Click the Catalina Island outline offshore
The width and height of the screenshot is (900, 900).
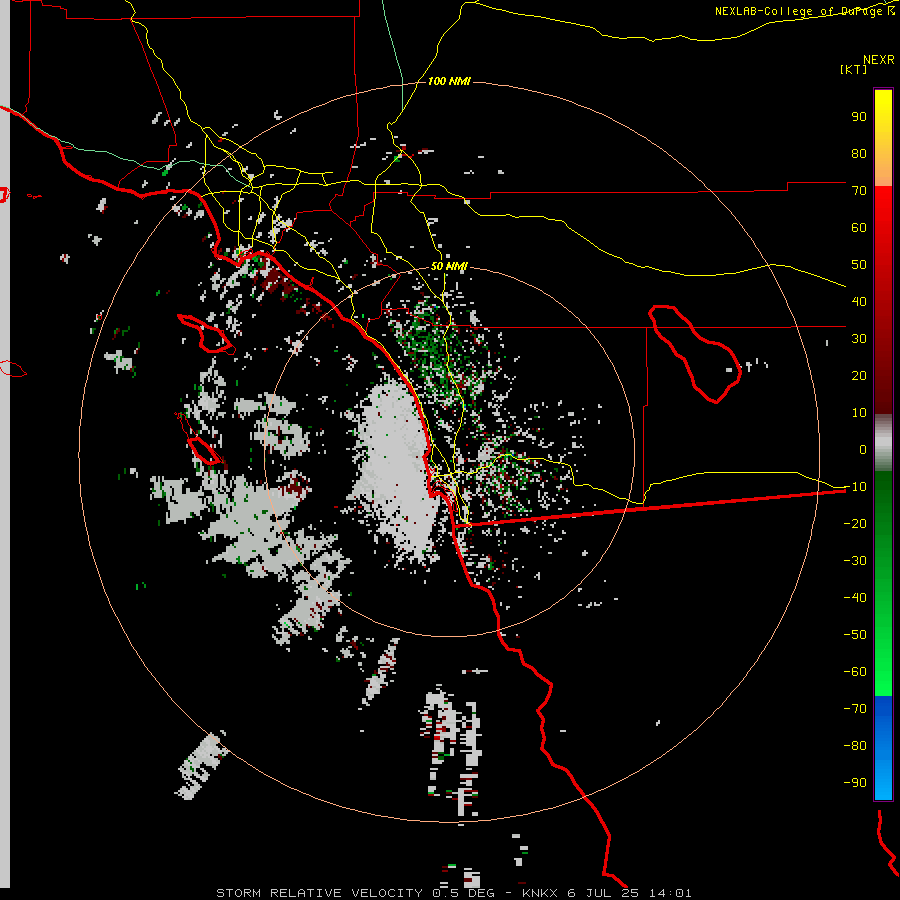pos(205,333)
